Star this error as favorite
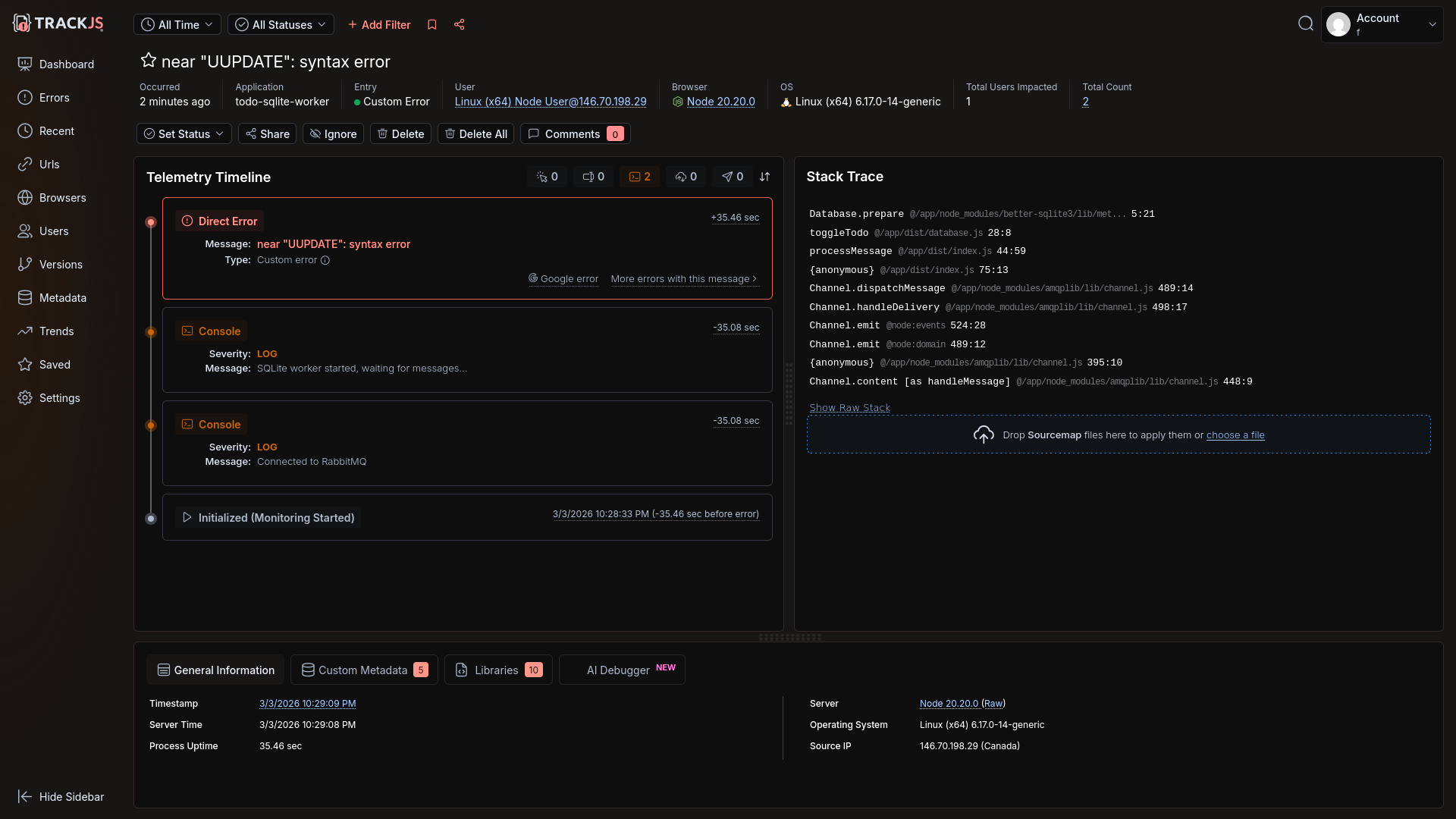Viewport: 1456px width, 819px height. (149, 61)
